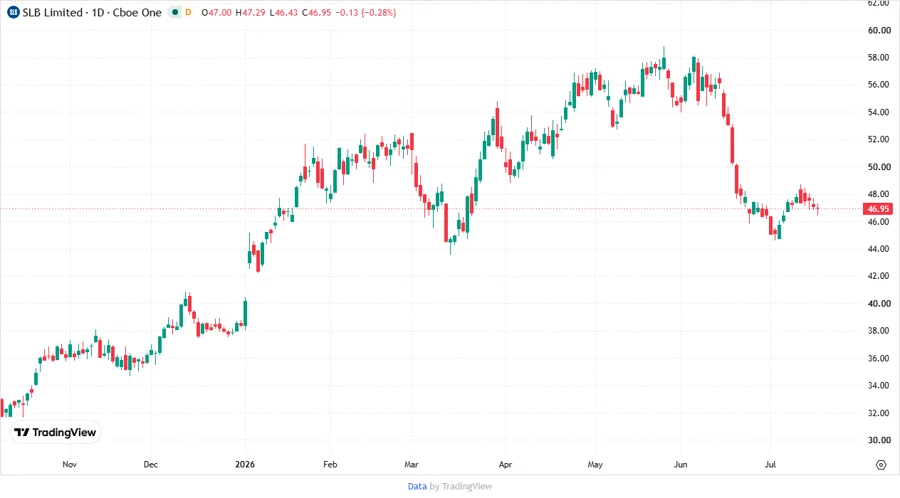Click the 40.00 price axis label
The width and height of the screenshot is (900, 498).
click(879, 304)
